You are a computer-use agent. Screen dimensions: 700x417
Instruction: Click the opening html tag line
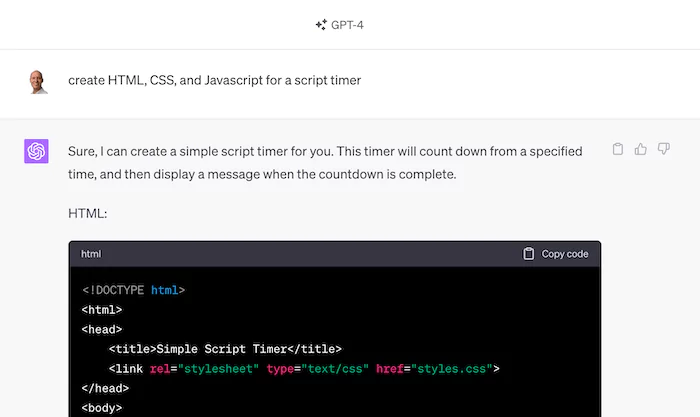point(102,310)
